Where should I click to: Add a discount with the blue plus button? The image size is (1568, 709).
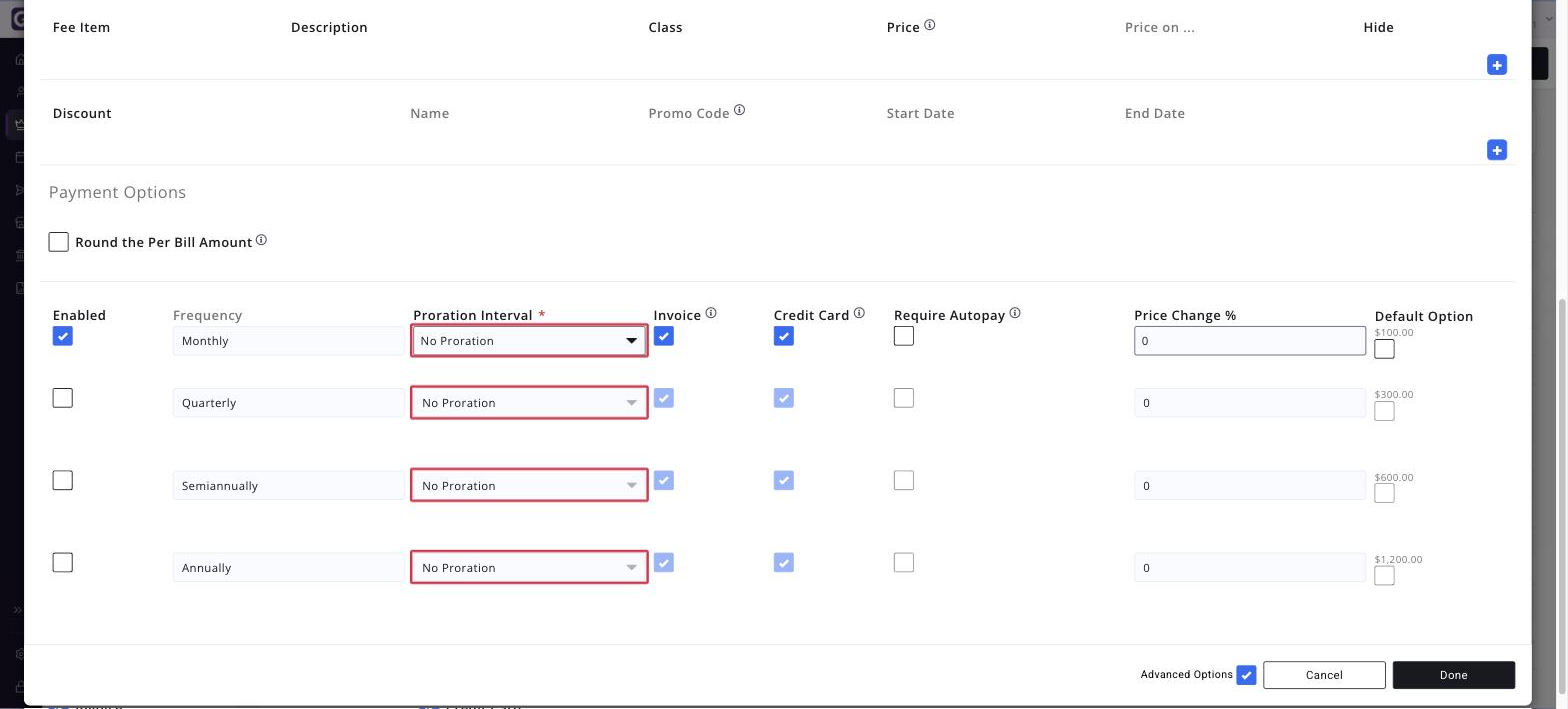click(1496, 150)
